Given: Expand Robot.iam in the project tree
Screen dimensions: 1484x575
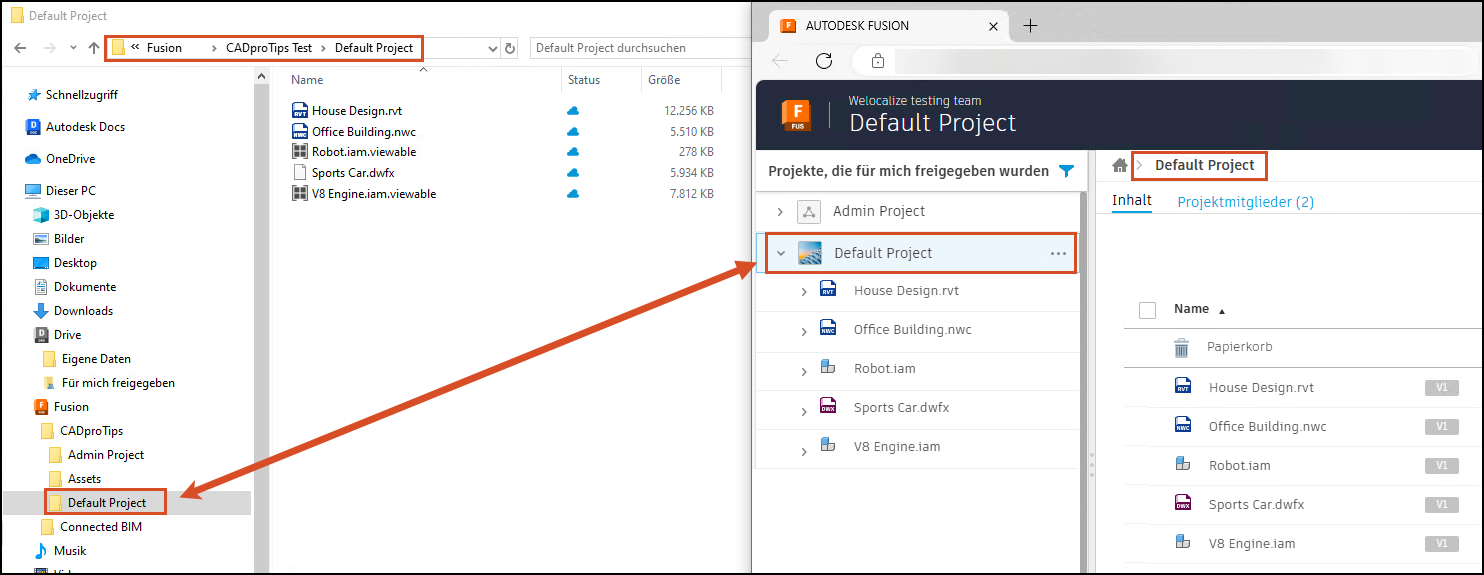Looking at the screenshot, I should (x=804, y=371).
